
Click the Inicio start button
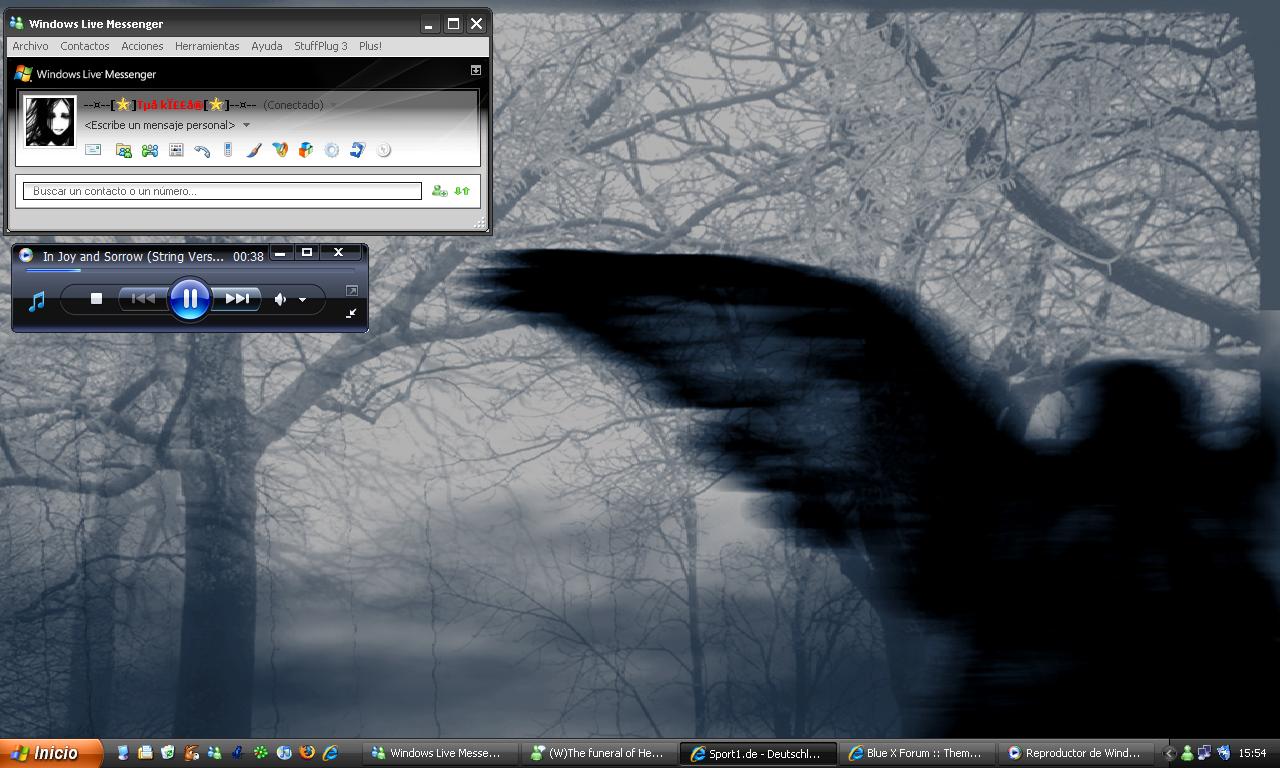tap(52, 753)
